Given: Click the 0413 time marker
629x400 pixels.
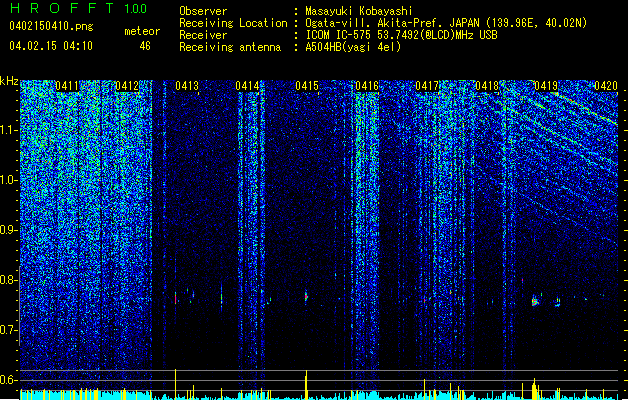Looking at the screenshot, I should (187, 86).
